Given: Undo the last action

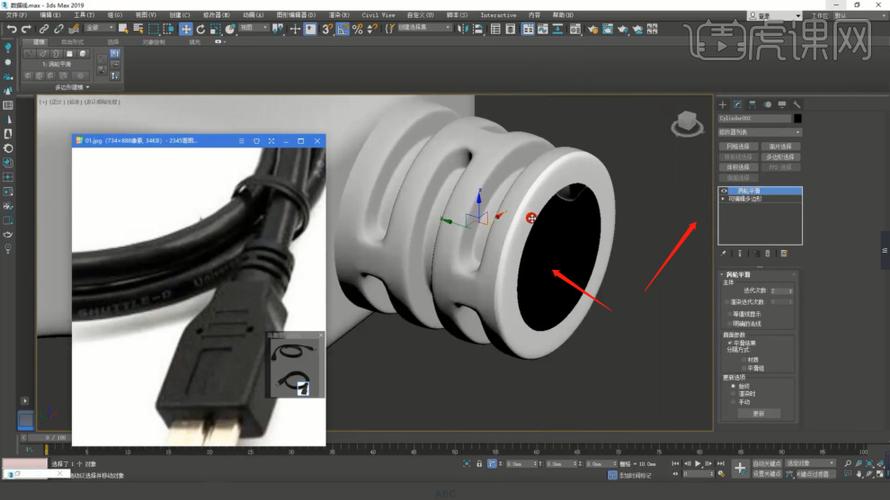Looking at the screenshot, I should click(x=11, y=29).
